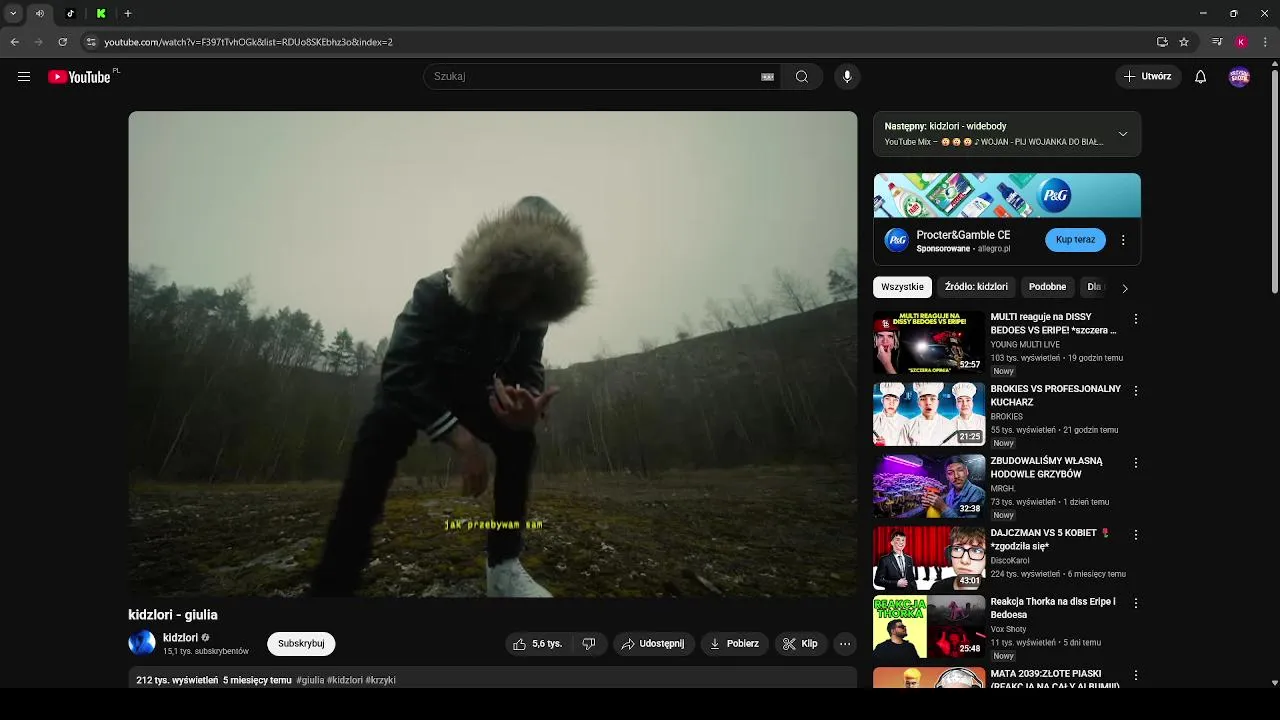Click the browser address bar URL
The image size is (1280, 720).
pos(249,42)
